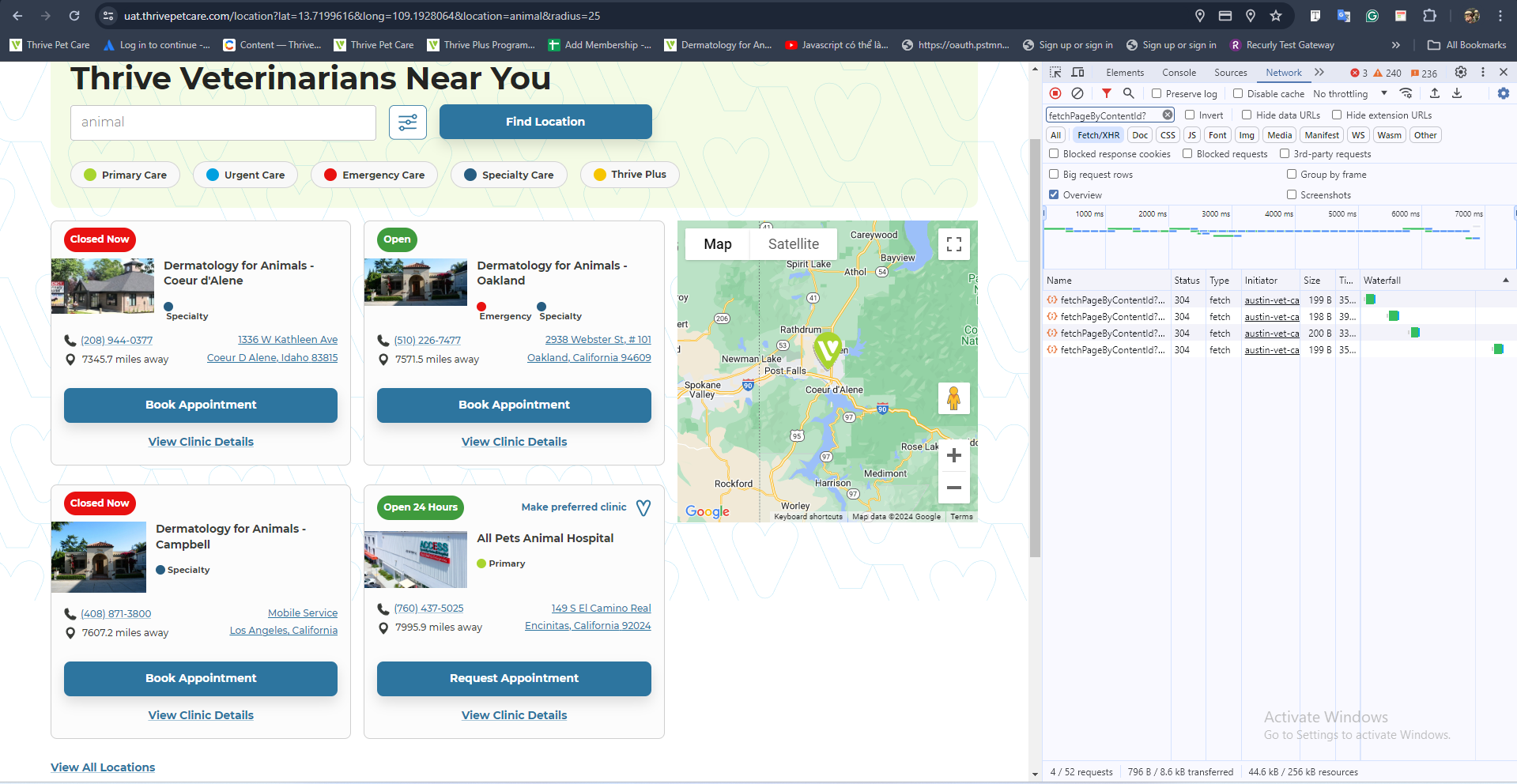
Task: Bookmark this page with the star icon
Action: [x=1276, y=16]
